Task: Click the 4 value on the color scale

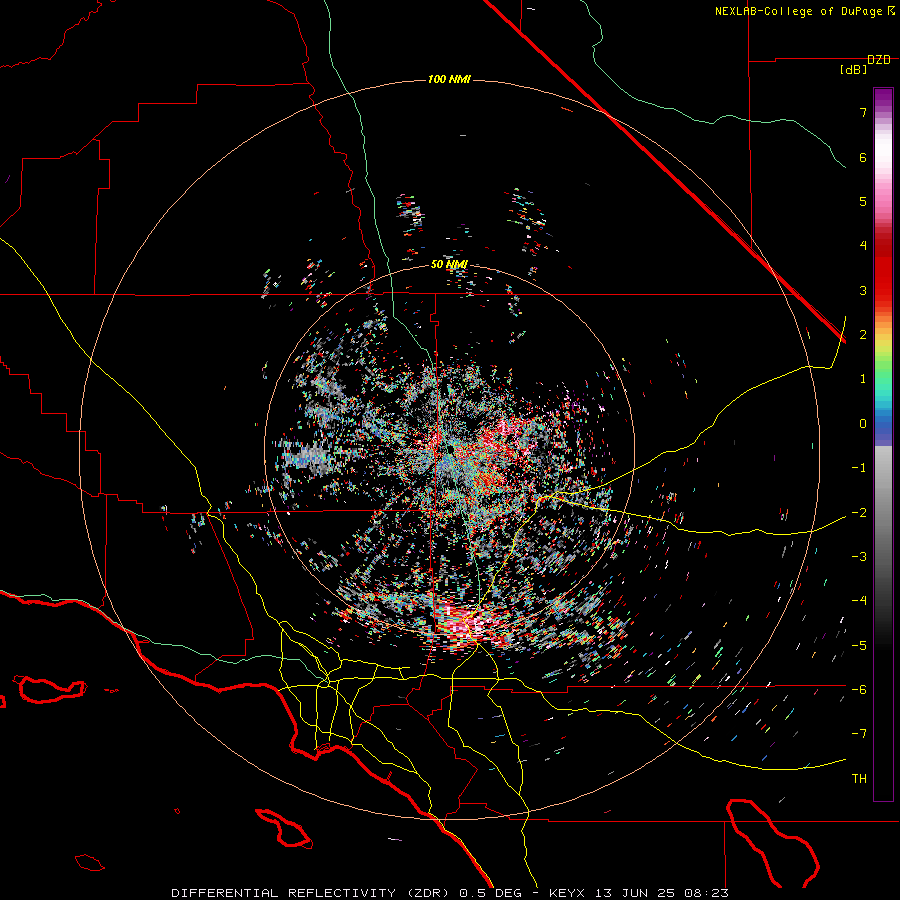Action: click(x=863, y=246)
